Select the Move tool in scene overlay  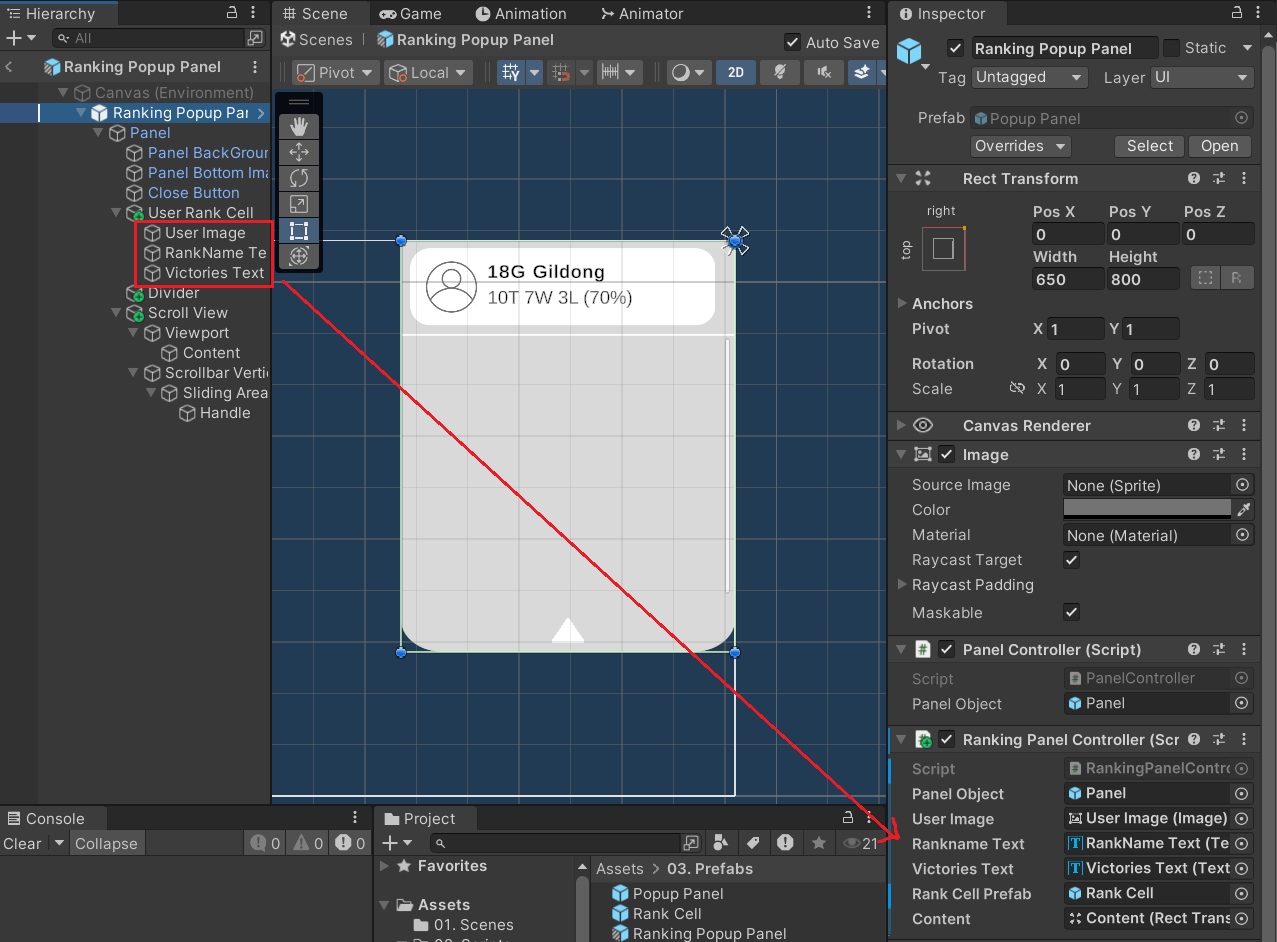pos(298,152)
